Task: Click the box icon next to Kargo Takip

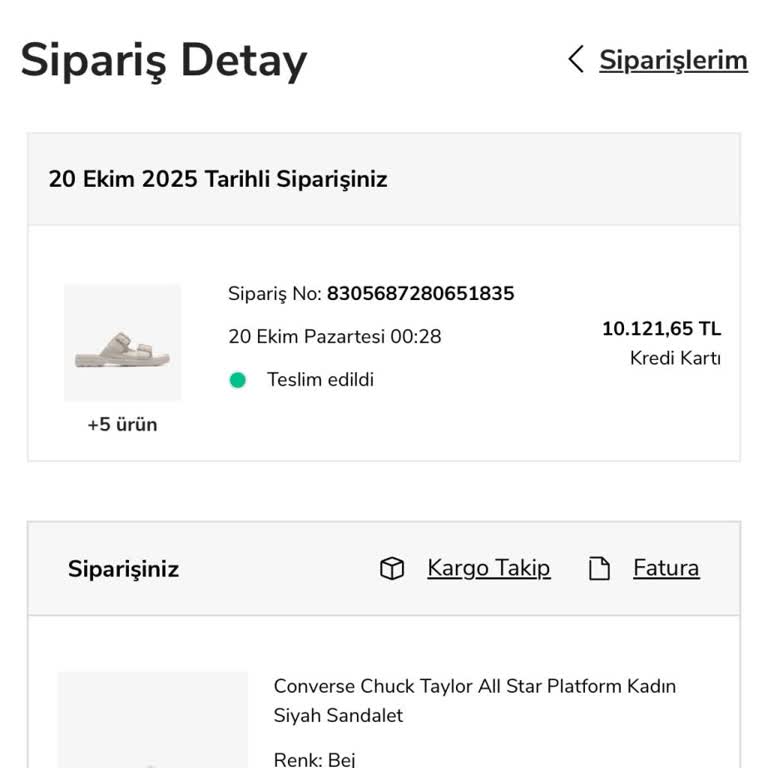Action: 392,569
